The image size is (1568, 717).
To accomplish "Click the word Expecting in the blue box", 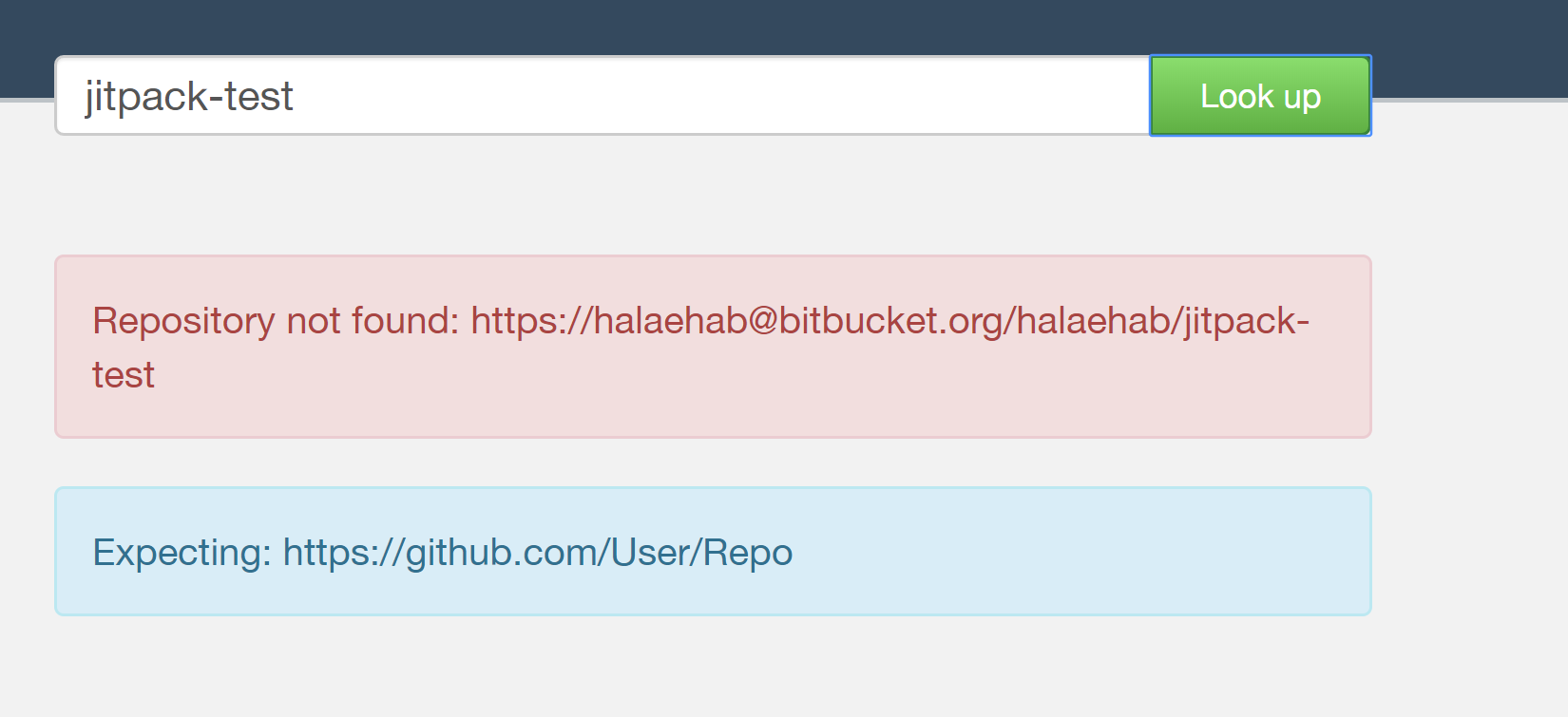I will coord(176,552).
